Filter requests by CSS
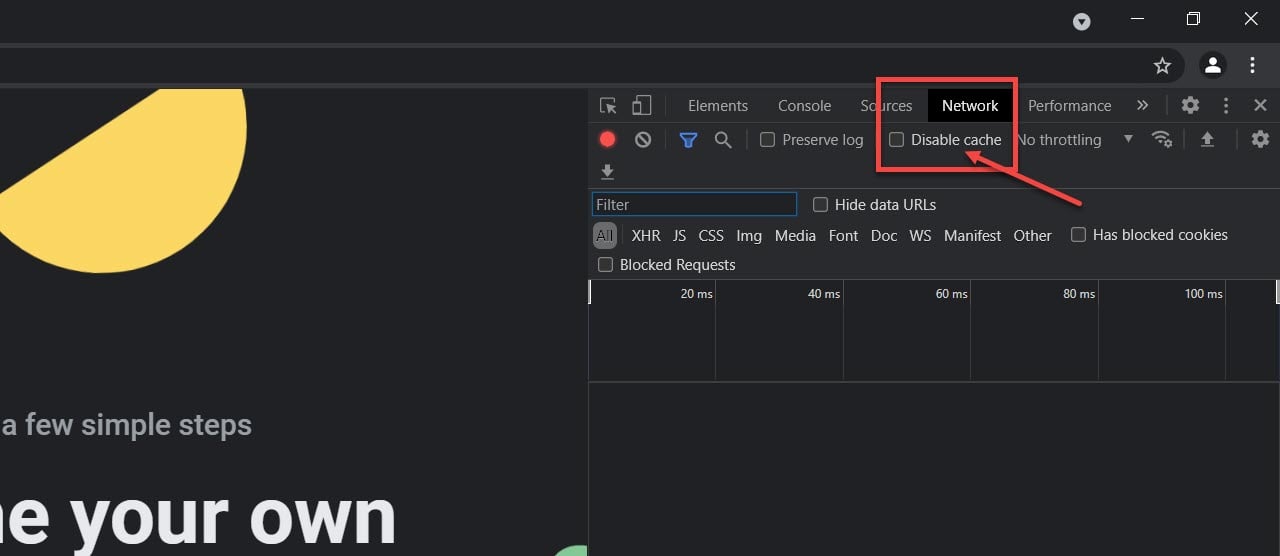Image resolution: width=1280 pixels, height=556 pixels. pyautogui.click(x=711, y=236)
